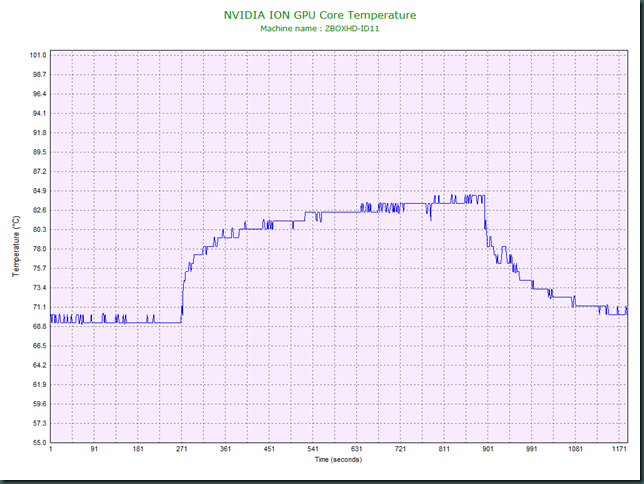The height and width of the screenshot is (484, 644).
Task: Click the time axis value 991
Action: tap(531, 449)
